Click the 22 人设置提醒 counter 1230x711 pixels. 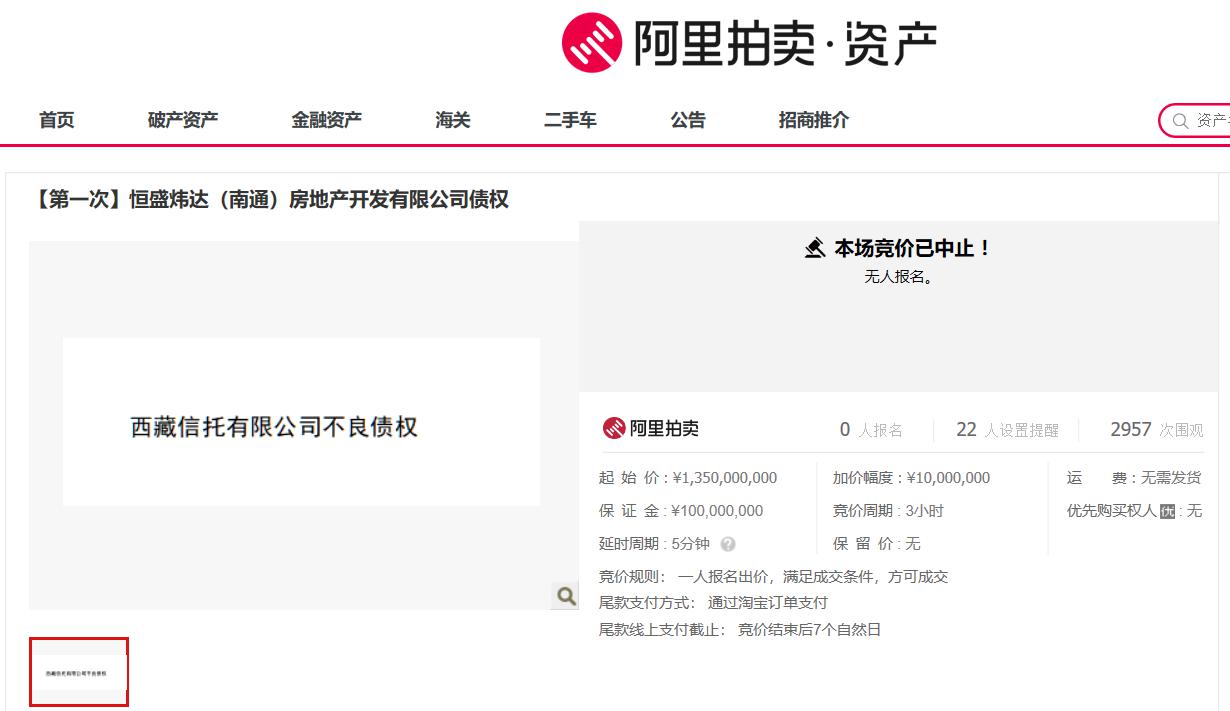coord(1007,430)
